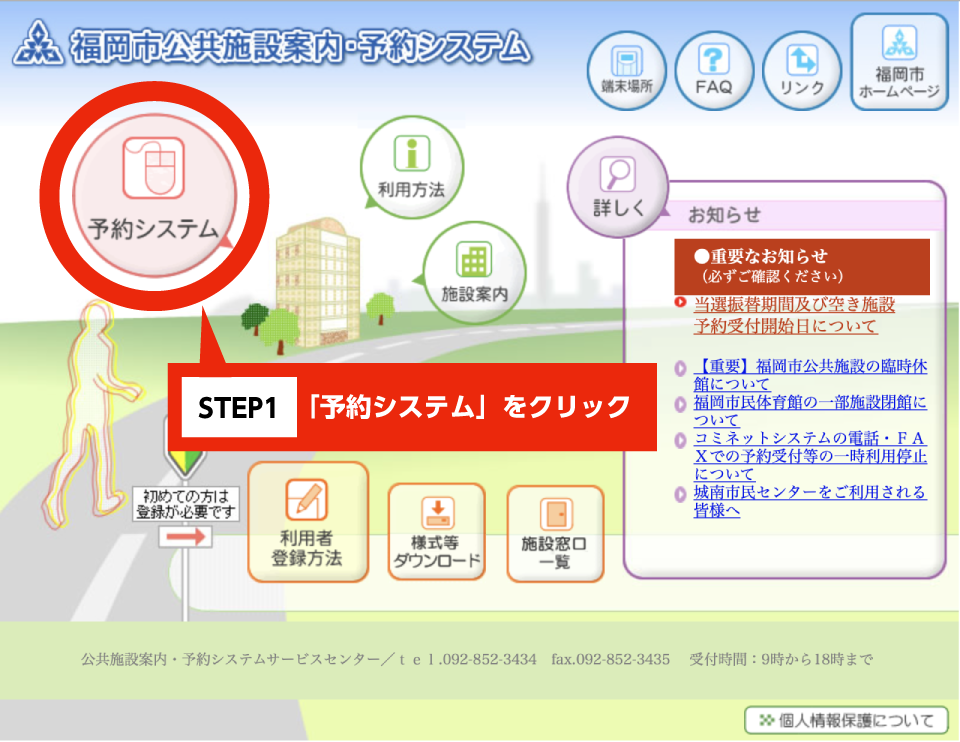Go to 福岡市ホームページ button
The image size is (960, 742).
coord(899,62)
